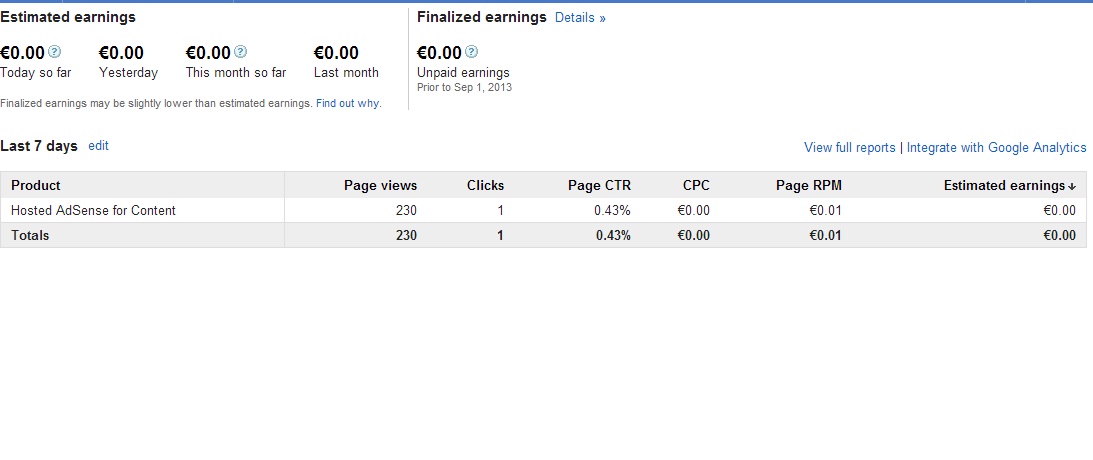The height and width of the screenshot is (460, 1093).
Task: Select Integrate with Google Analytics link
Action: (996, 147)
